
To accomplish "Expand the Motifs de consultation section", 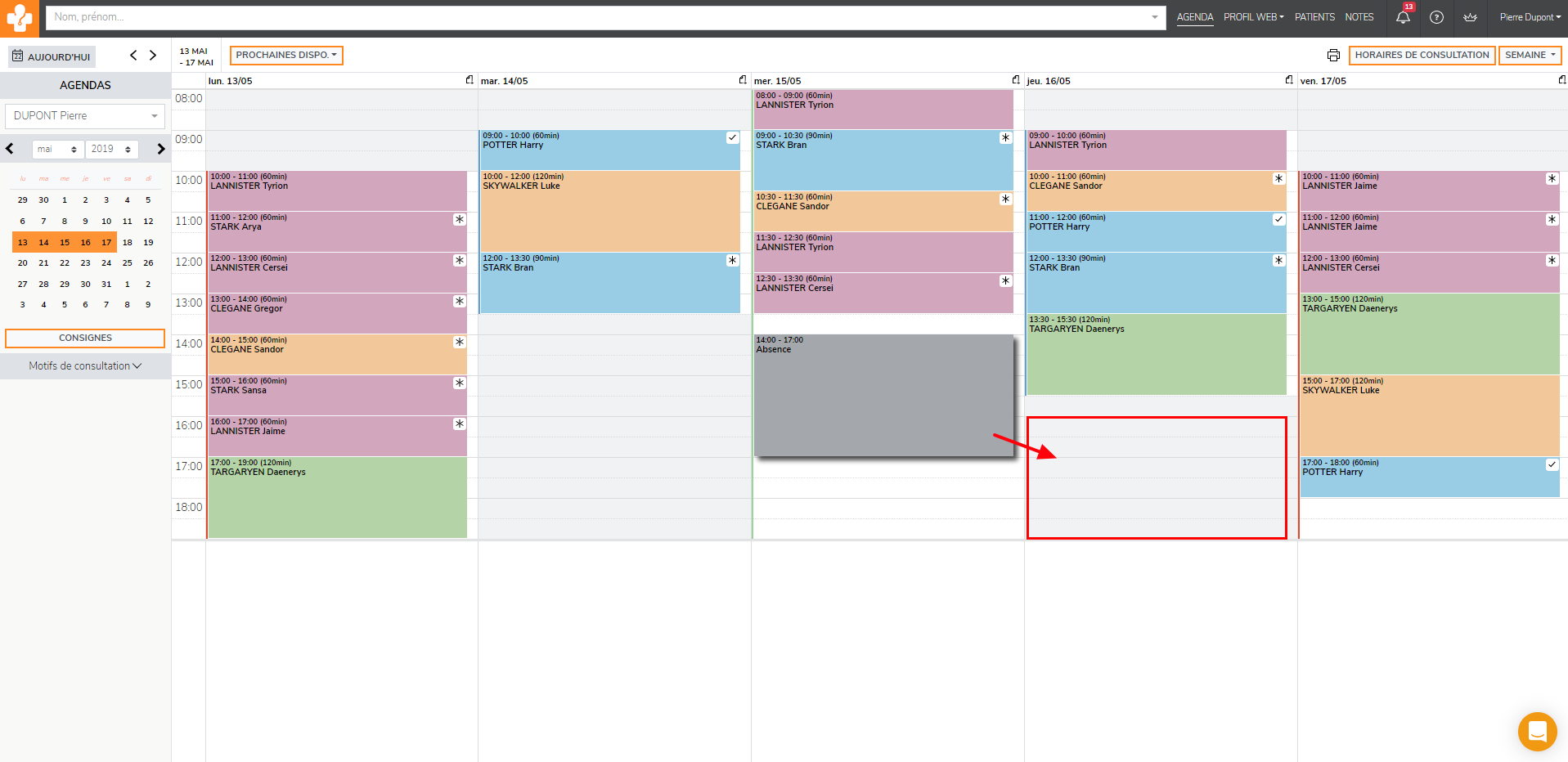I will pos(85,366).
